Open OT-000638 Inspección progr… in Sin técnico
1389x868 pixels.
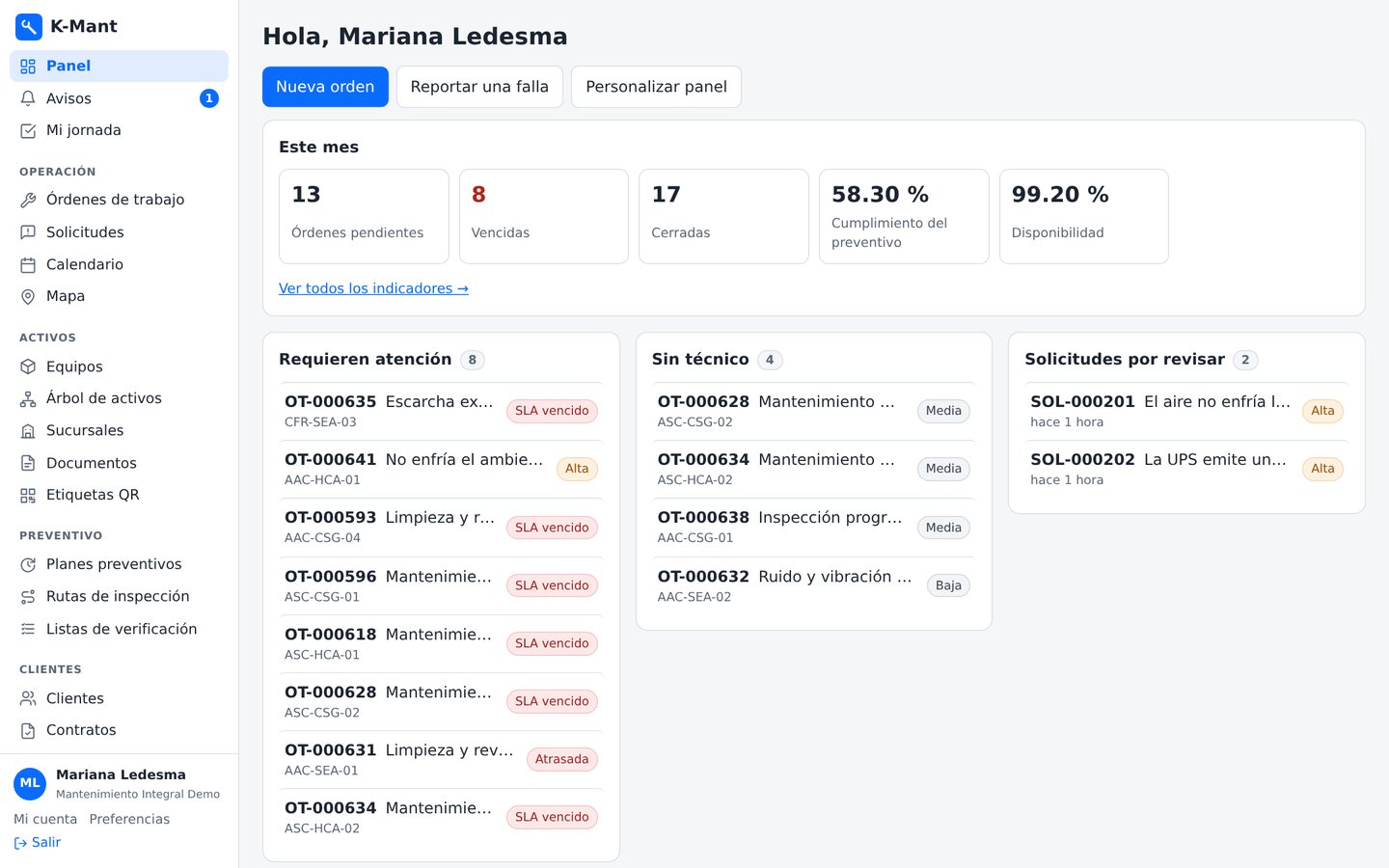814,527
